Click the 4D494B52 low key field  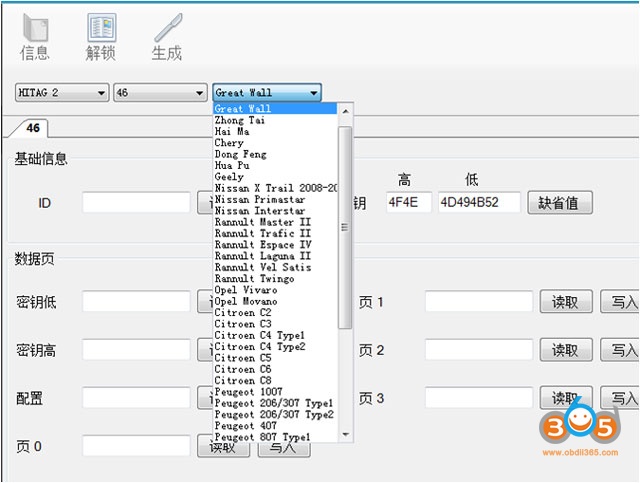point(479,203)
